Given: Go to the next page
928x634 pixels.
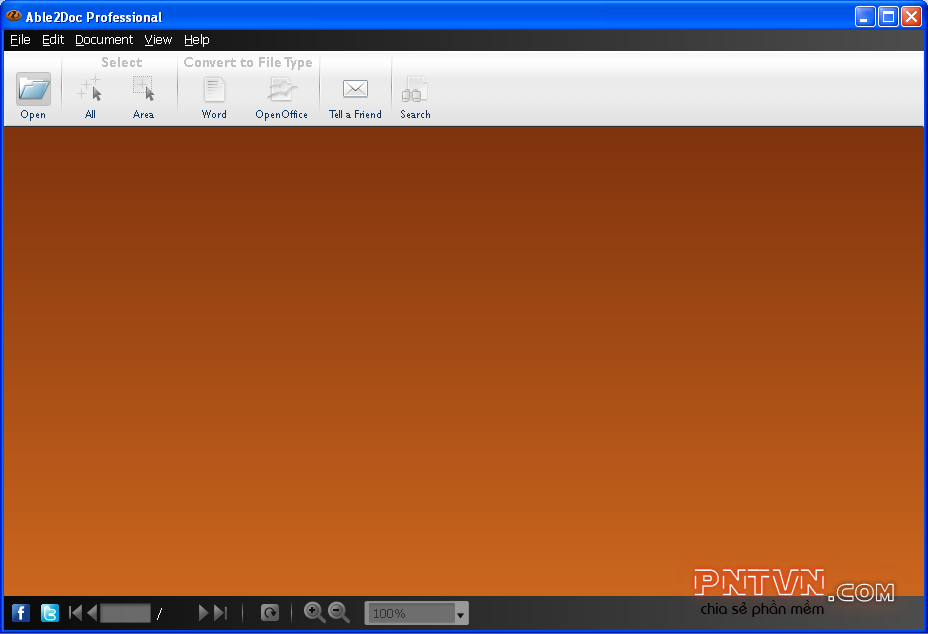Looking at the screenshot, I should pos(203,613).
